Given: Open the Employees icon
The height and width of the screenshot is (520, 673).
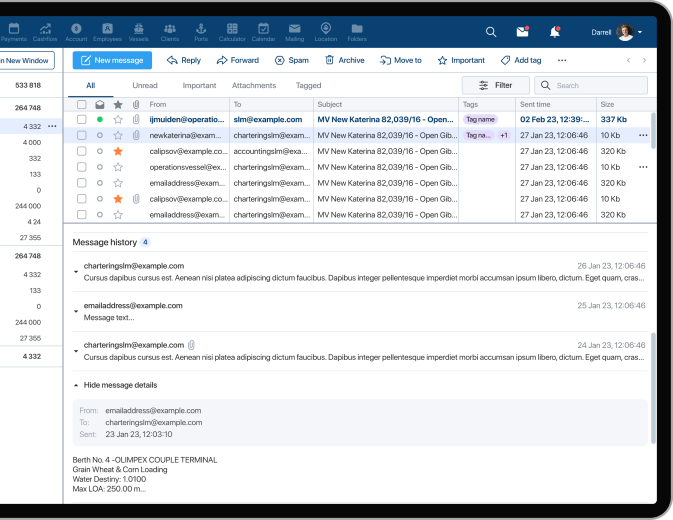Looking at the screenshot, I should [107, 29].
